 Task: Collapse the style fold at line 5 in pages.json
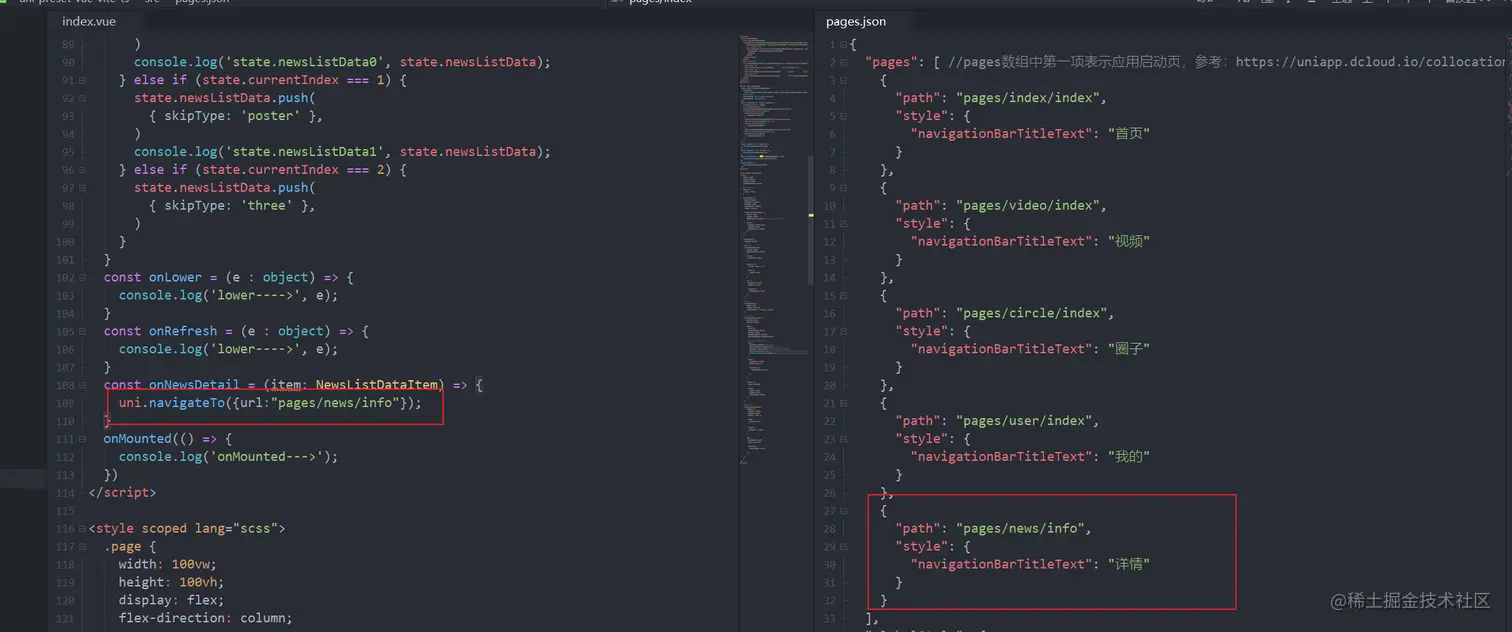click(x=843, y=116)
